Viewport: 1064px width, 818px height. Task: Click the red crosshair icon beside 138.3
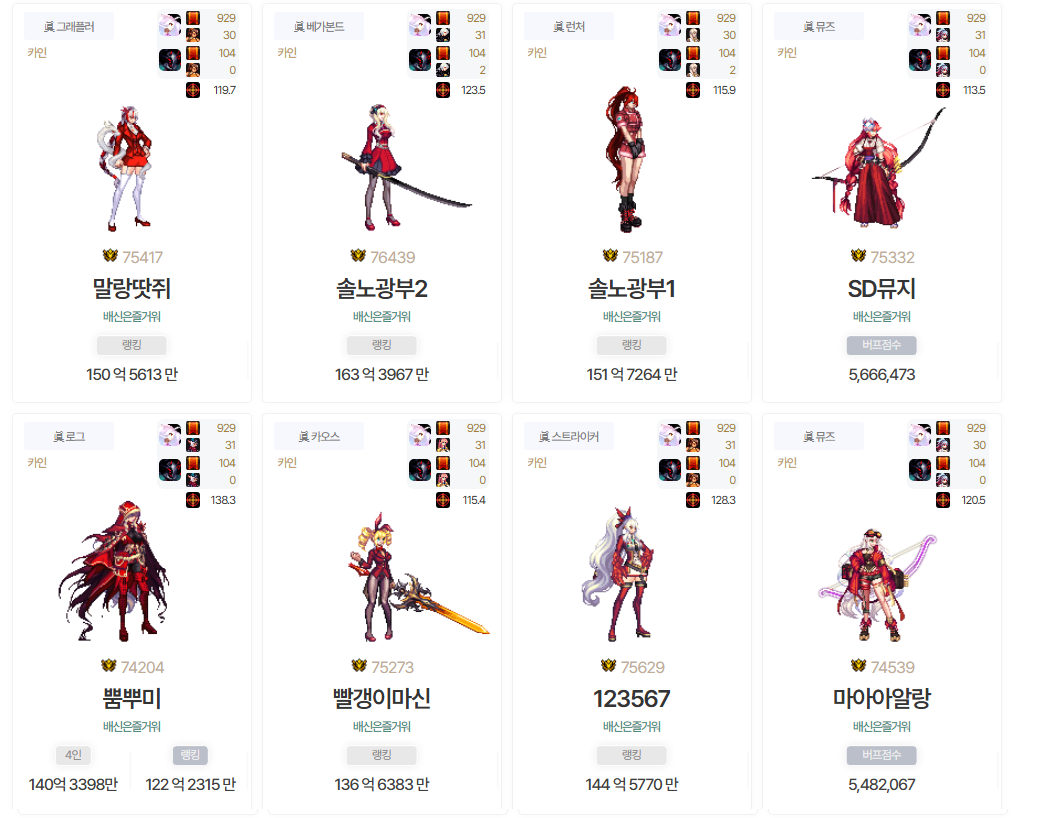pos(193,500)
